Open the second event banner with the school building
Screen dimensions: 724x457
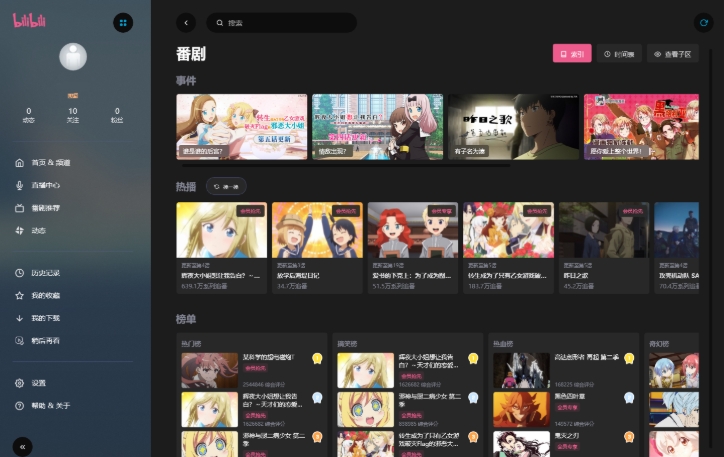pos(377,127)
